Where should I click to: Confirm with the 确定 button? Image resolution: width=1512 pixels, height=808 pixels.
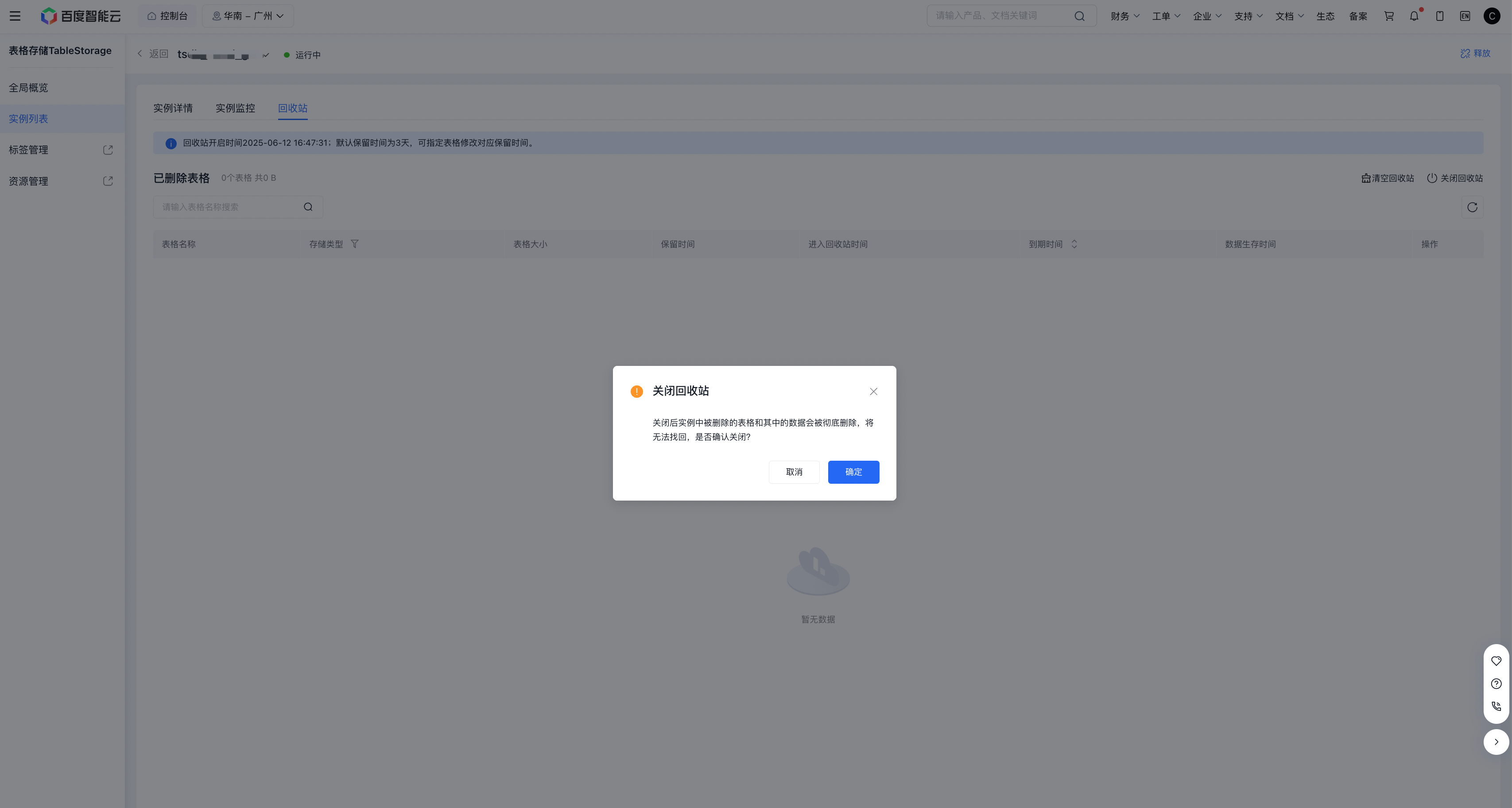853,472
